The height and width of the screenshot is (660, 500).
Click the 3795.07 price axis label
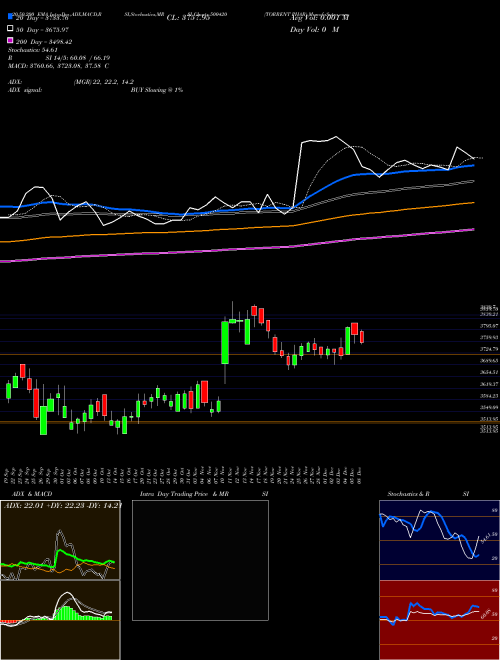click(489, 326)
